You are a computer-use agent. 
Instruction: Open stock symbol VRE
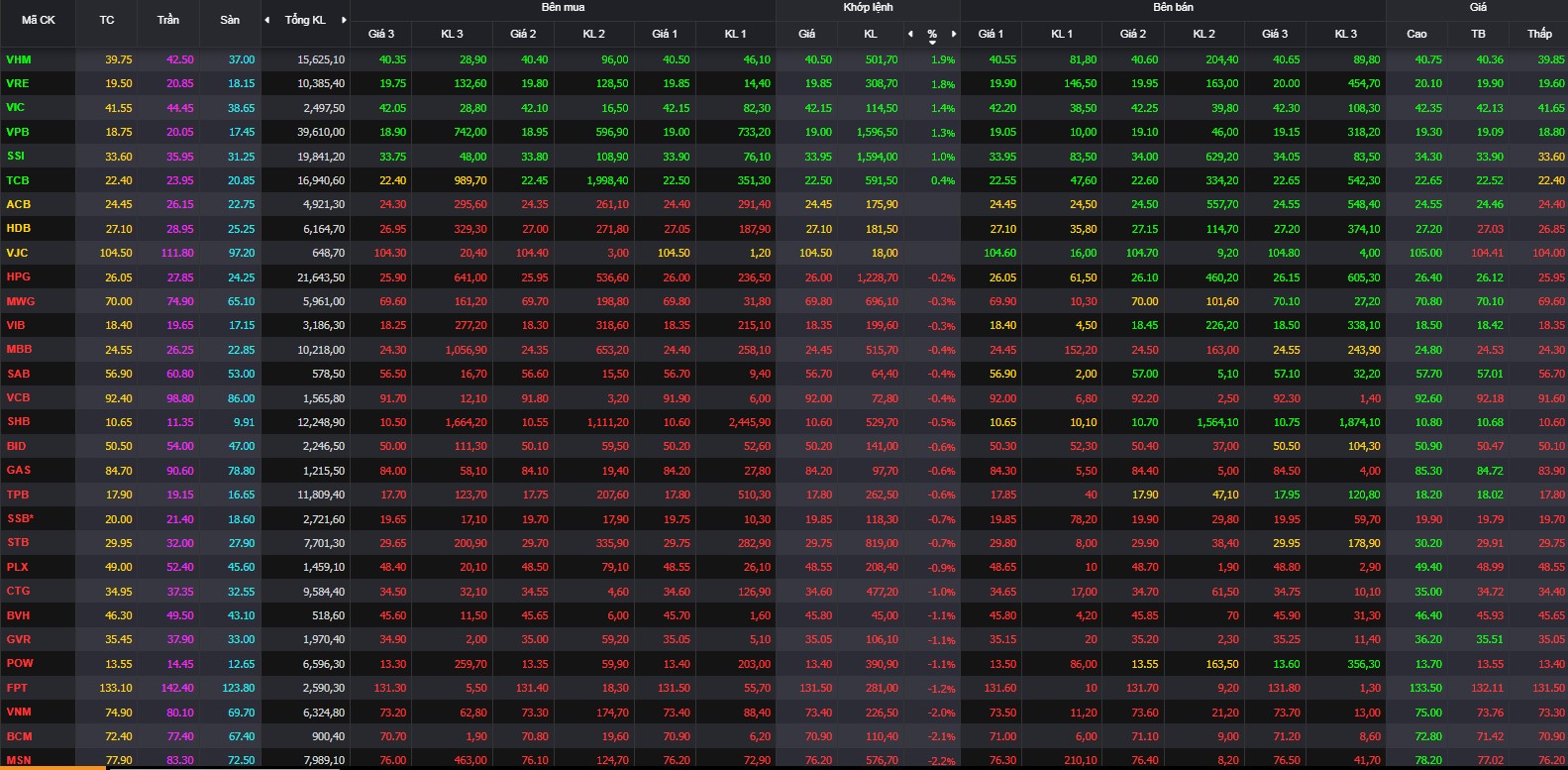coord(18,83)
